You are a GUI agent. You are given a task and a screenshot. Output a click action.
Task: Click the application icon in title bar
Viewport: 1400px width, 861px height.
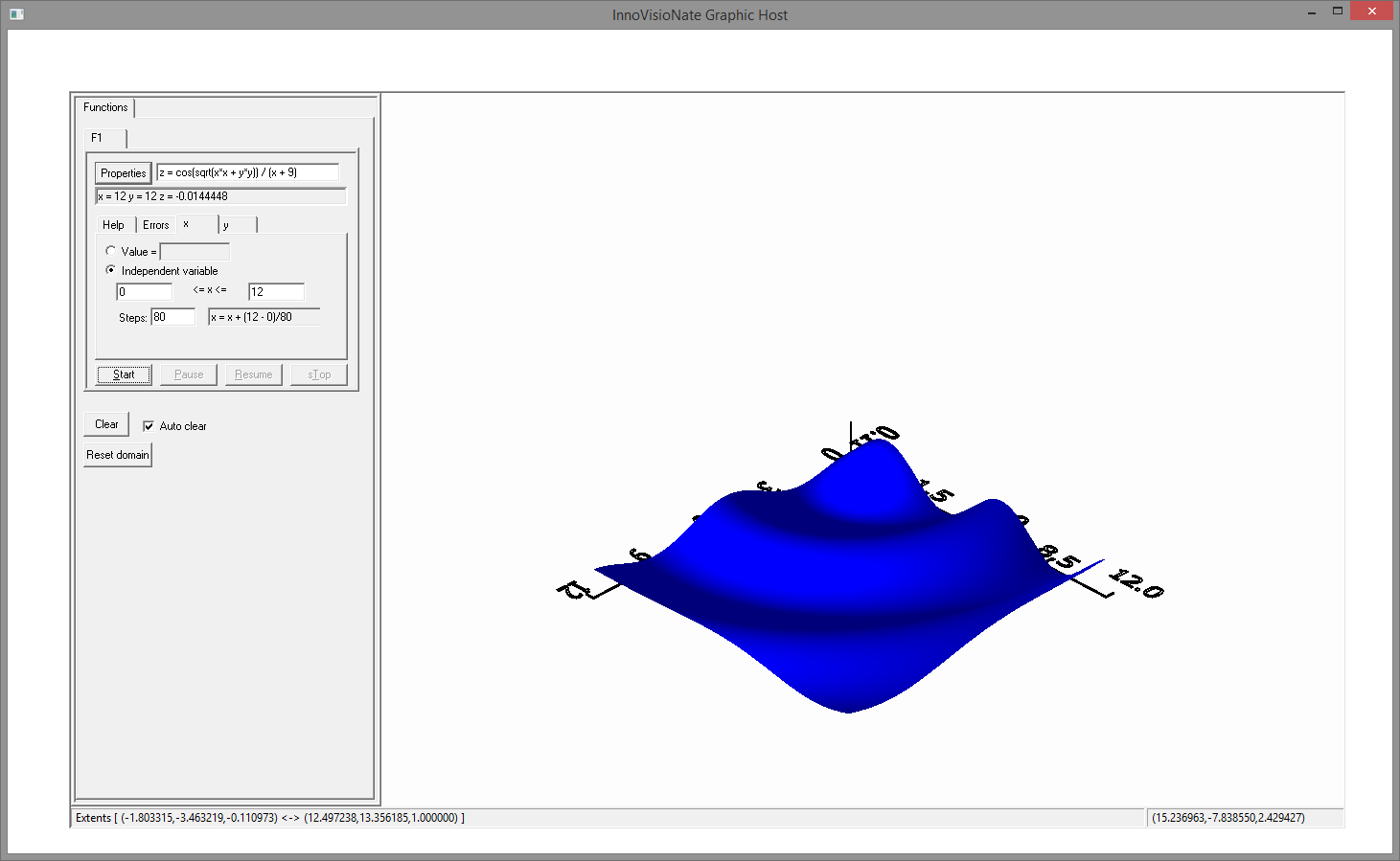tap(16, 14)
